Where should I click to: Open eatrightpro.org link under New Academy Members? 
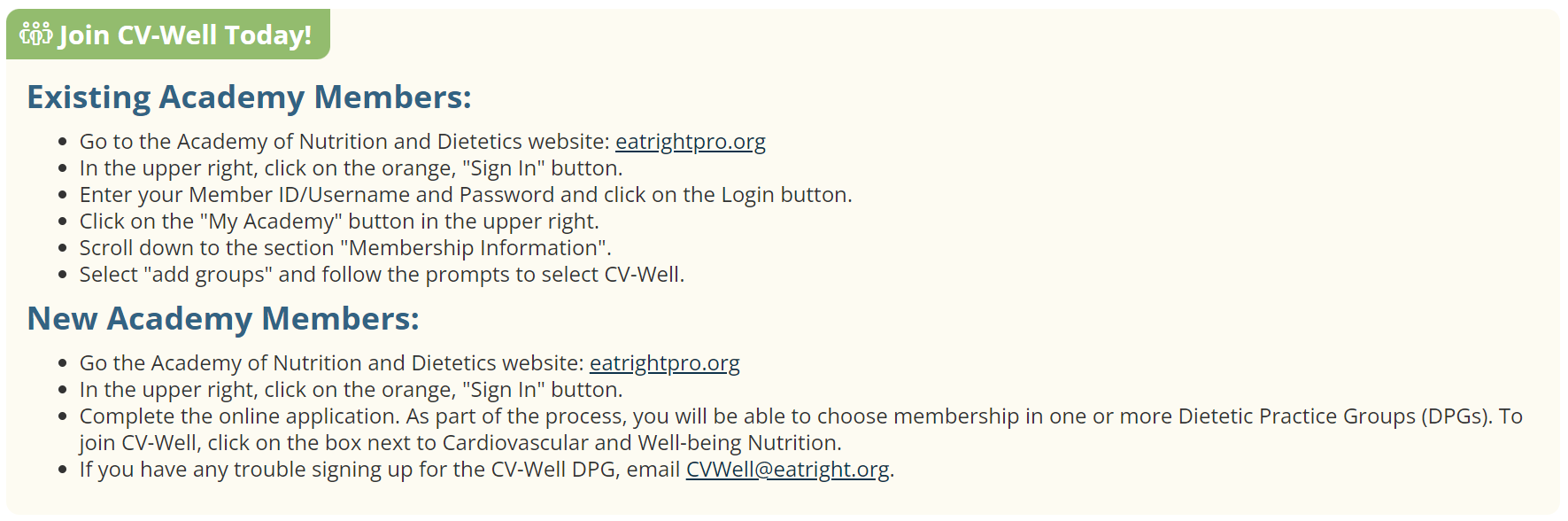pyautogui.click(x=664, y=363)
